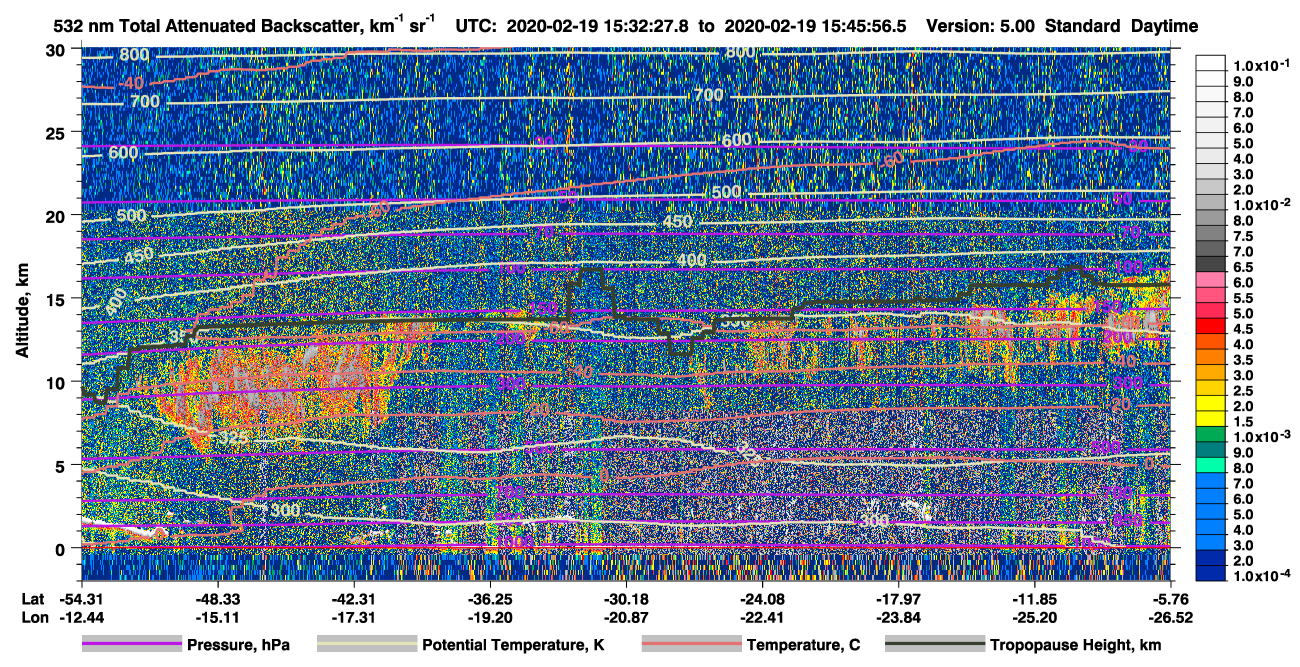Click longitude value -23.84
Screen dimensions: 1300x667
pos(898,618)
